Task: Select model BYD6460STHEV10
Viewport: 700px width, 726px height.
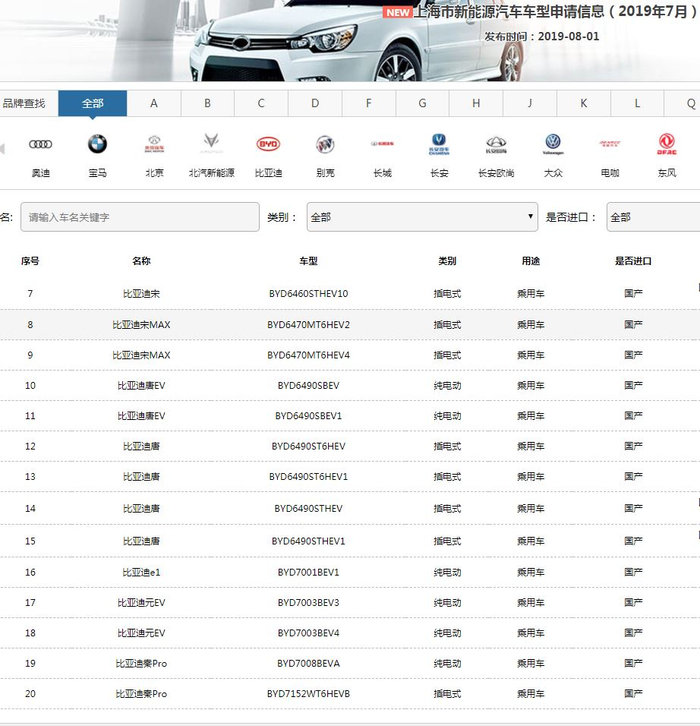Action: tap(308, 294)
